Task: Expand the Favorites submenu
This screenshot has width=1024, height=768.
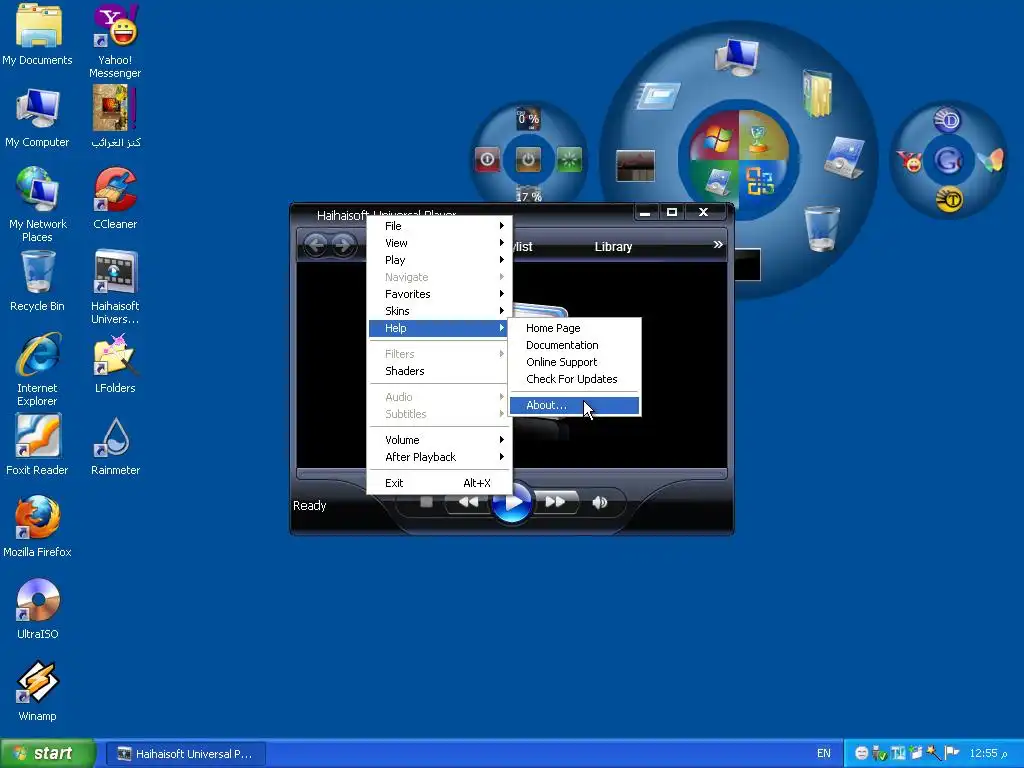Action: [440, 294]
